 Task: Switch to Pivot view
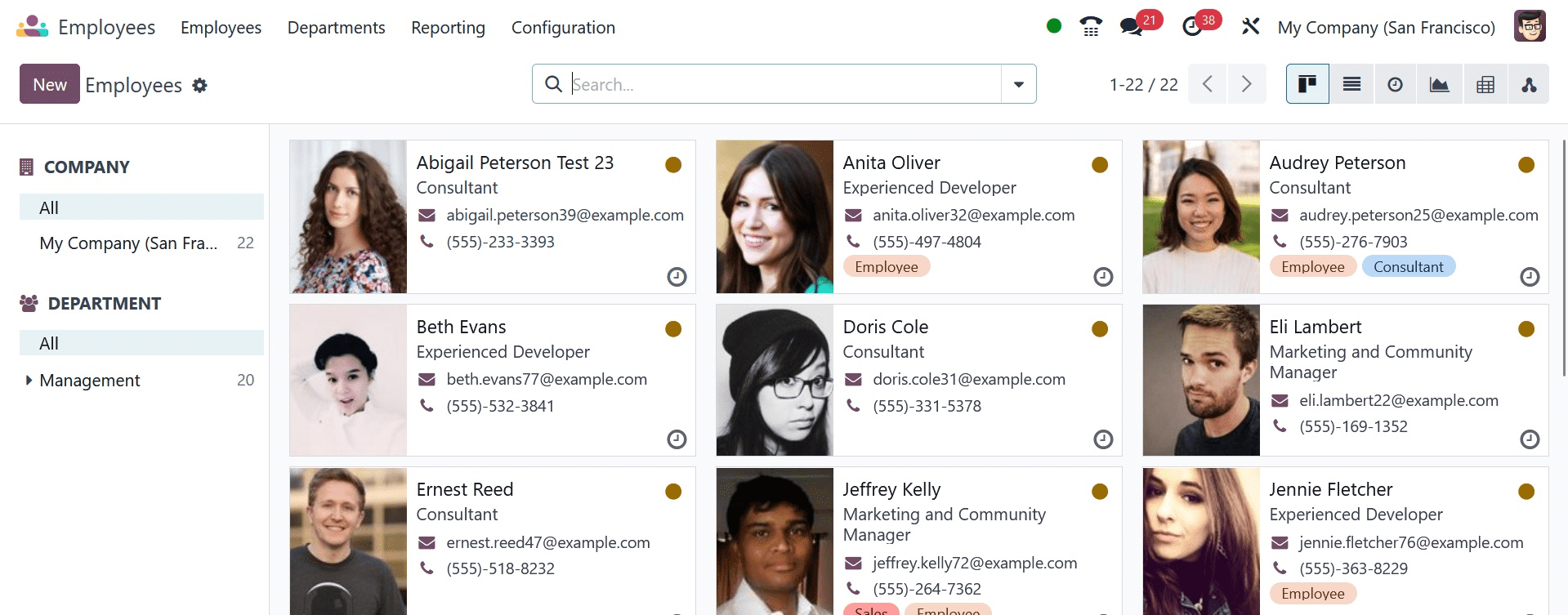pos(1485,84)
